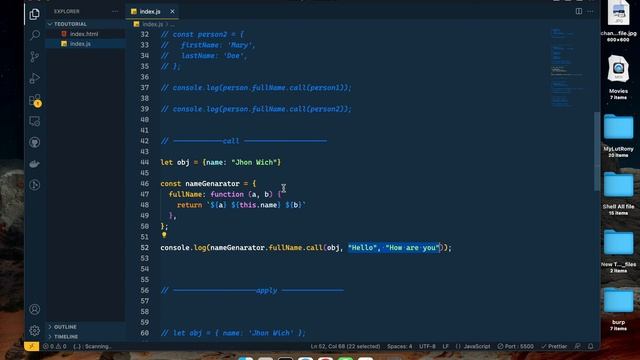Open notifications bell in status bar
Screen dimensions: 640x360
coord(591,346)
